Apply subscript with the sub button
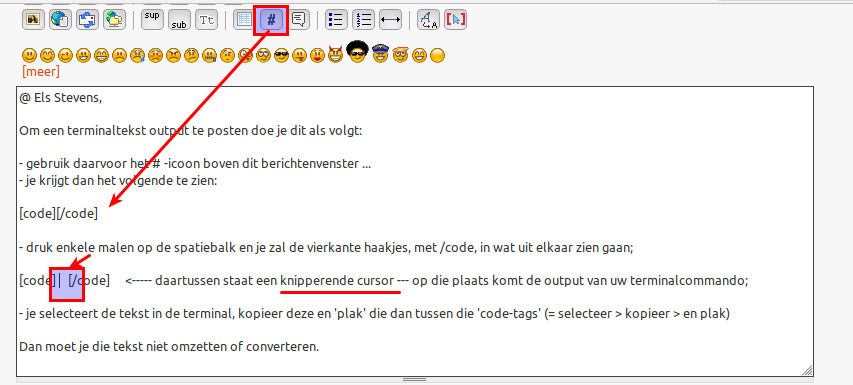Screen dimensions: 853x385 pos(179,20)
